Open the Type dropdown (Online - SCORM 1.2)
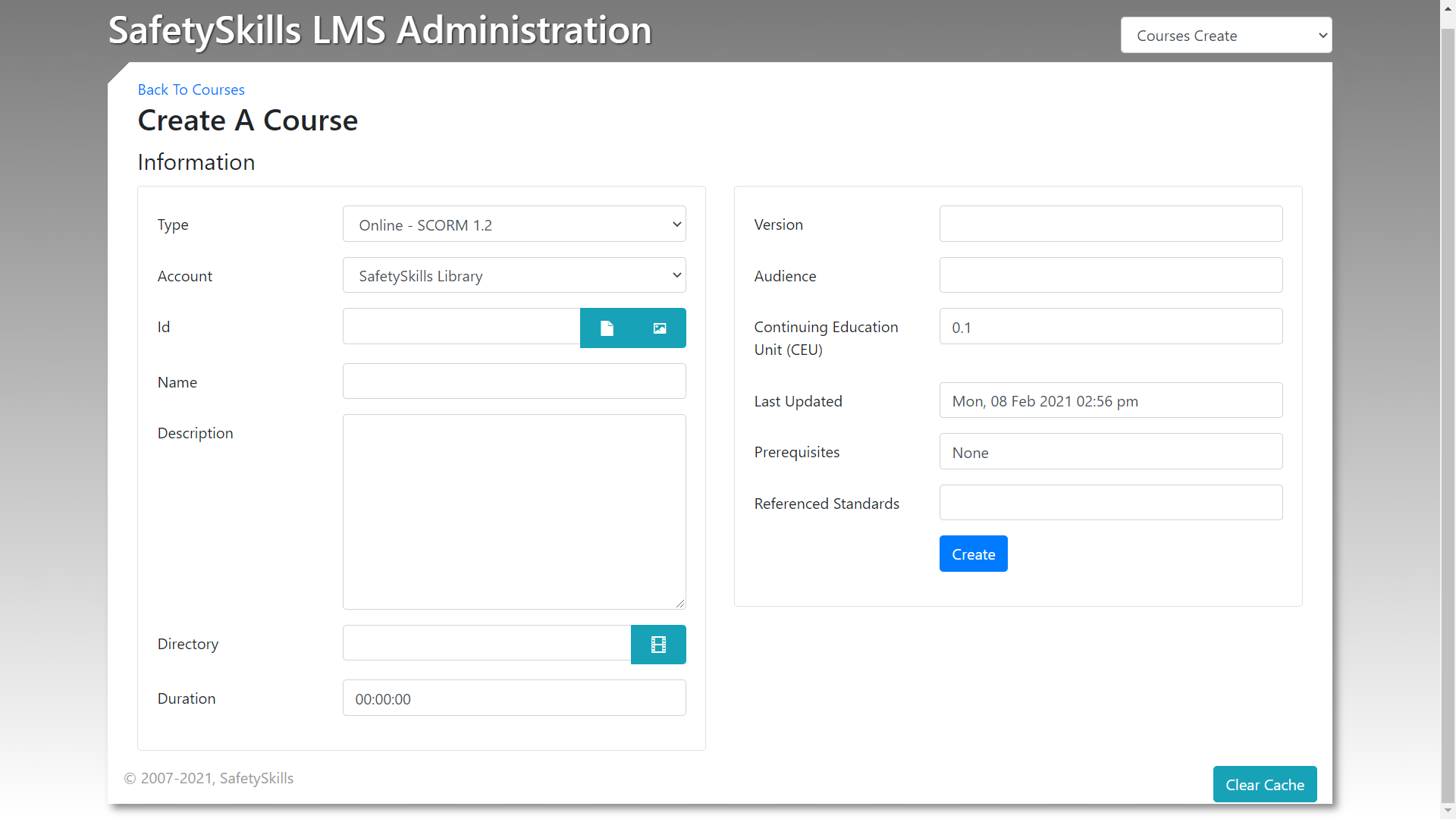 (x=514, y=224)
